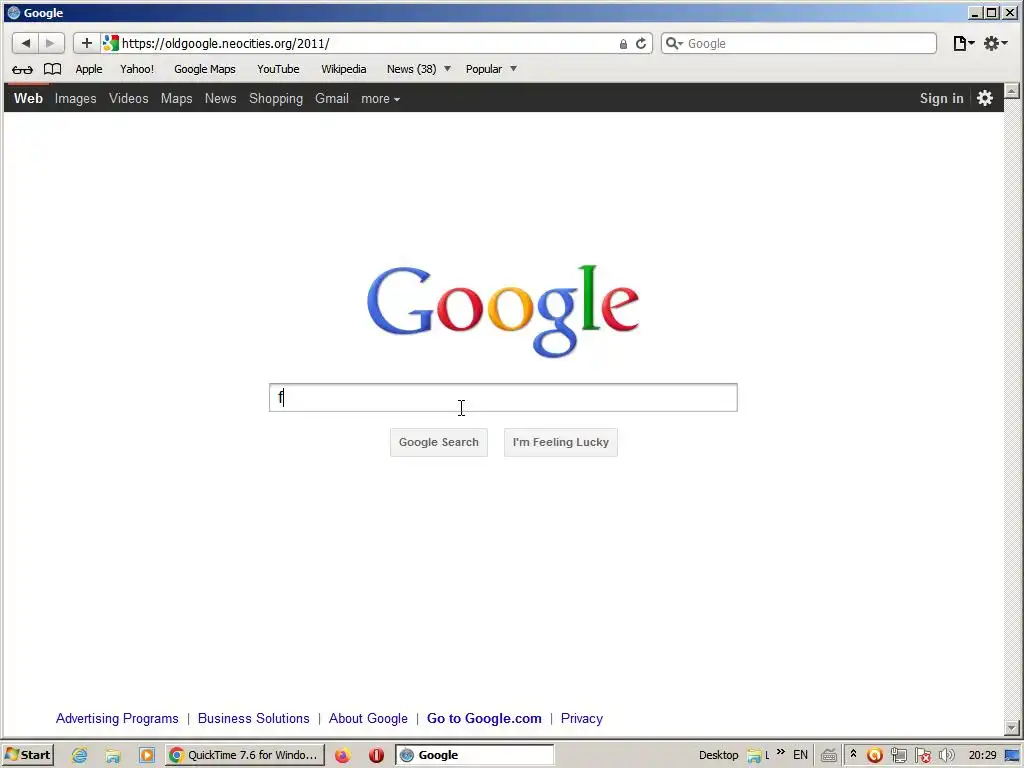Open the Business Solutions link
Image resolution: width=1024 pixels, height=768 pixels.
253,718
